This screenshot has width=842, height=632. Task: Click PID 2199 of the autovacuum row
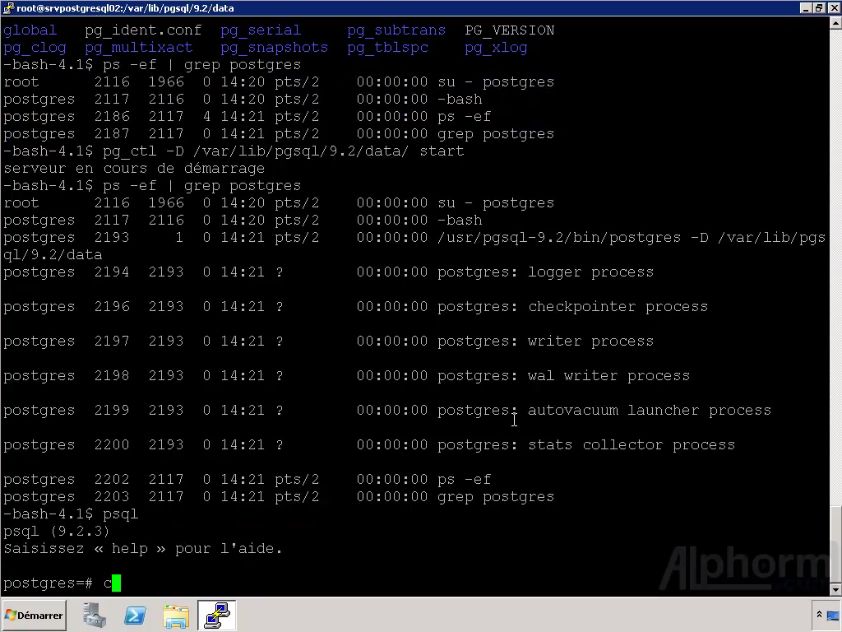(x=112, y=410)
